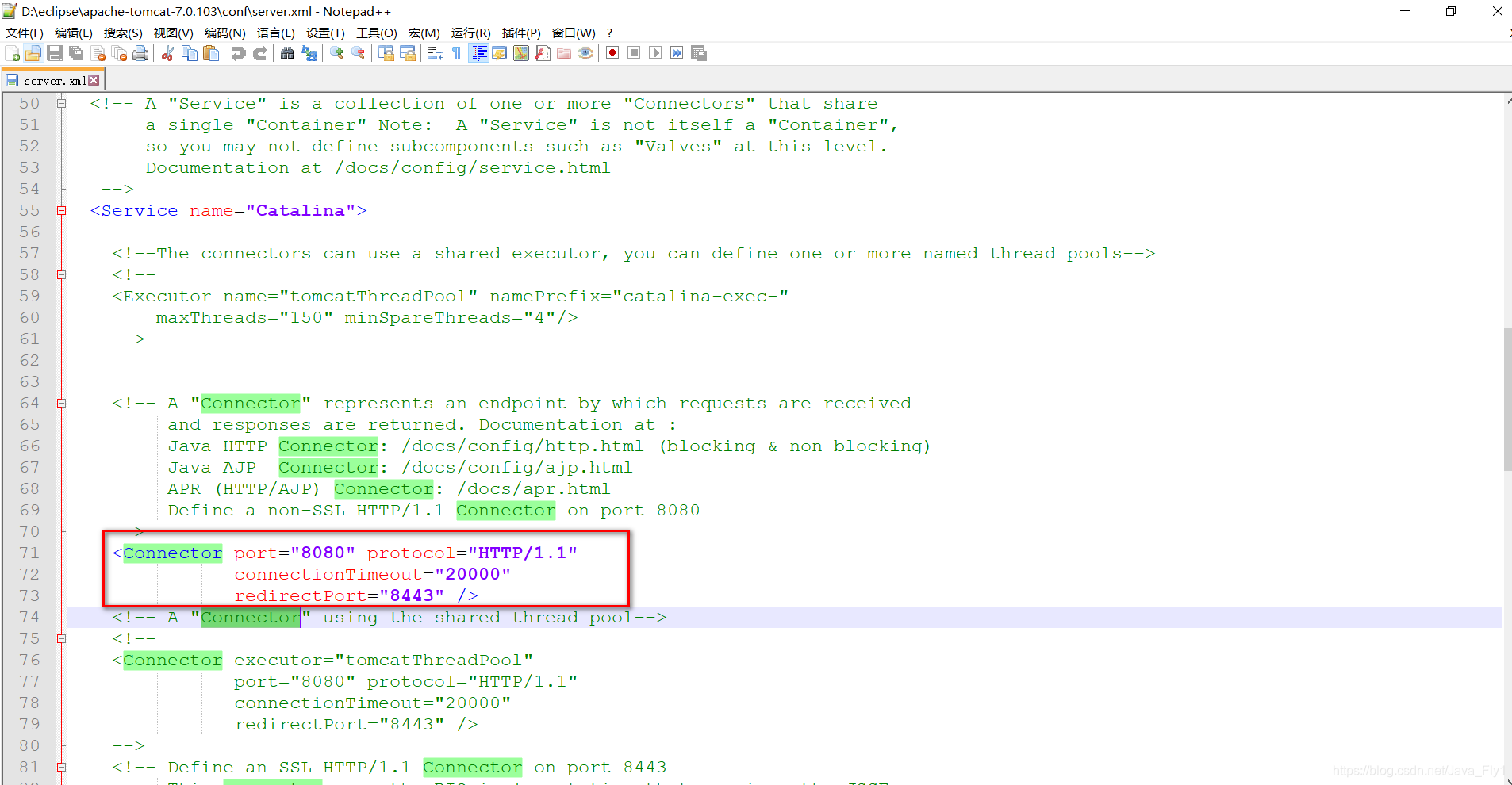Collapse the fold marker at line 81

tap(61, 767)
